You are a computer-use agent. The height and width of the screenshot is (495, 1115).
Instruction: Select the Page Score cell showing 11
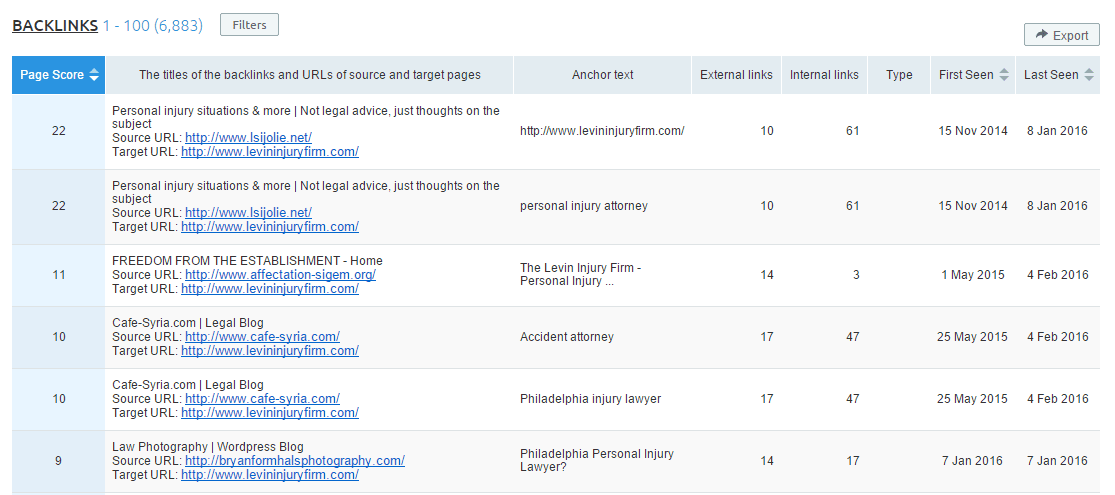[58, 275]
